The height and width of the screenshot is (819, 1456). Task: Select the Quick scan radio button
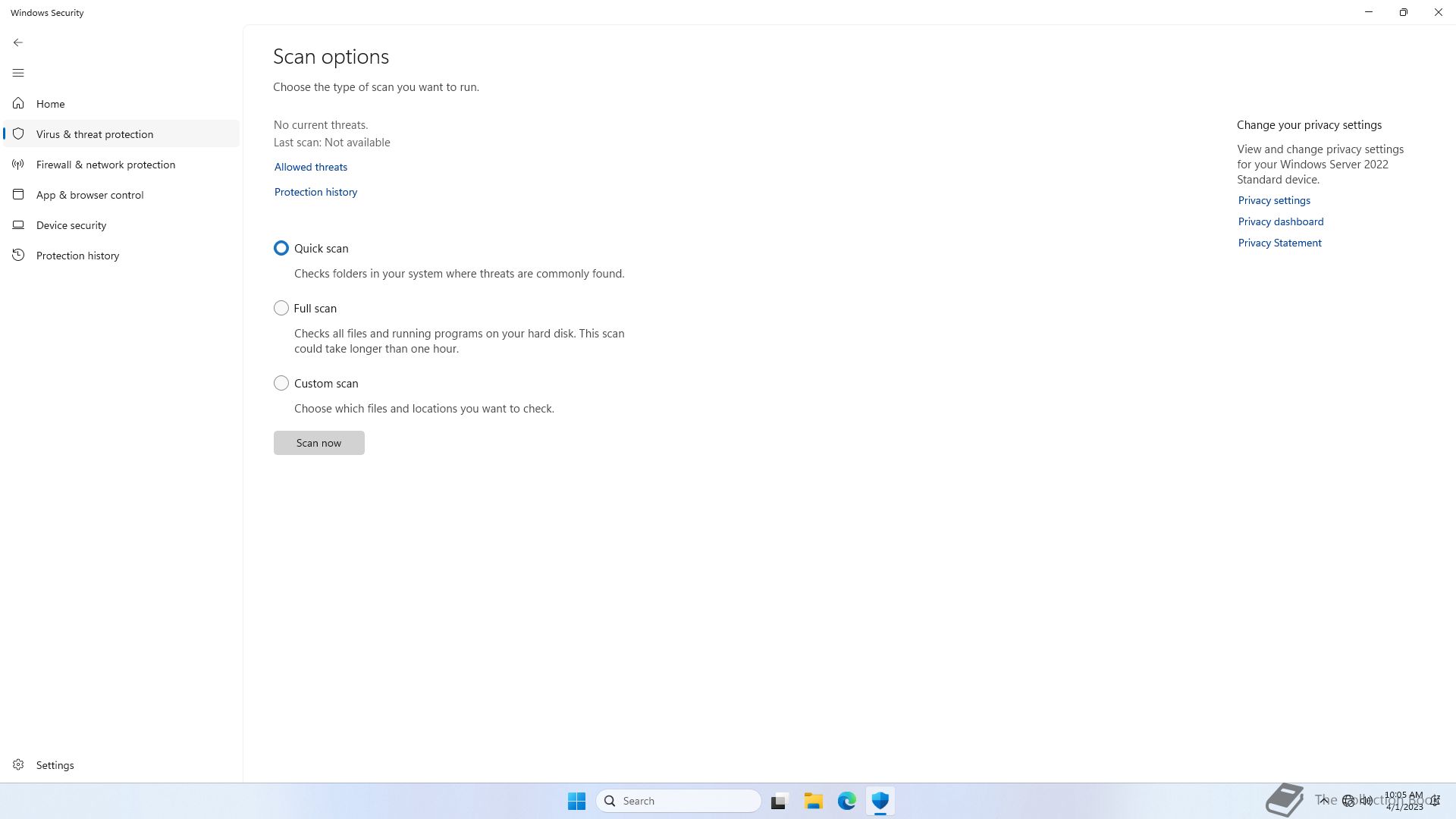(281, 248)
